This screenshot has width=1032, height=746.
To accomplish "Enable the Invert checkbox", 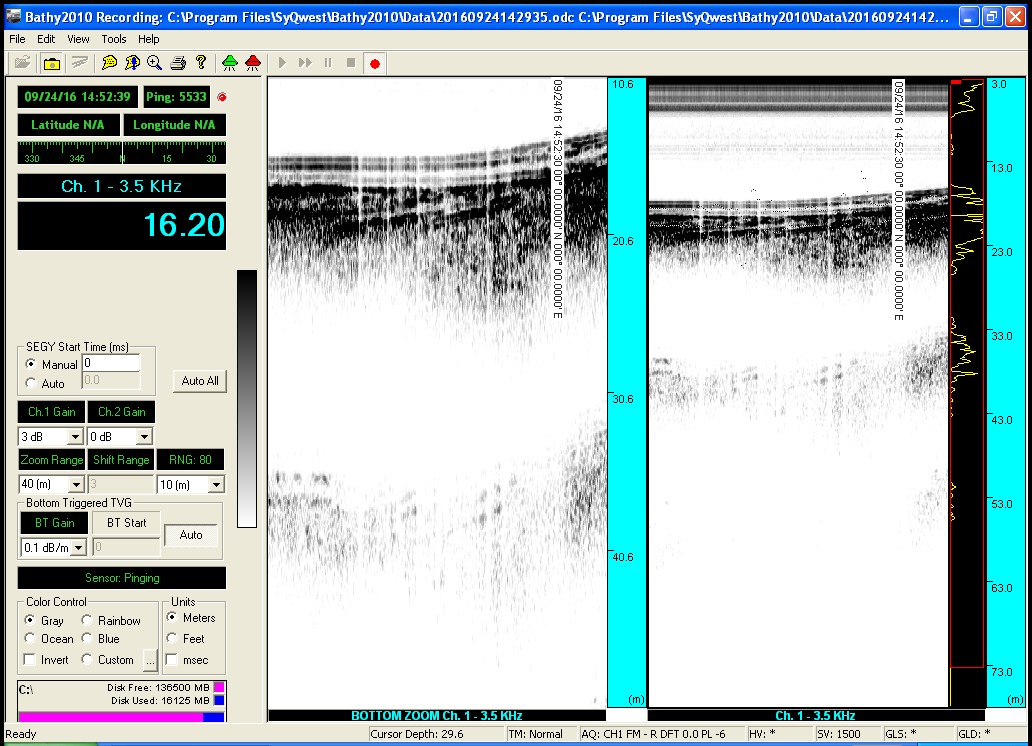I will click(31, 660).
